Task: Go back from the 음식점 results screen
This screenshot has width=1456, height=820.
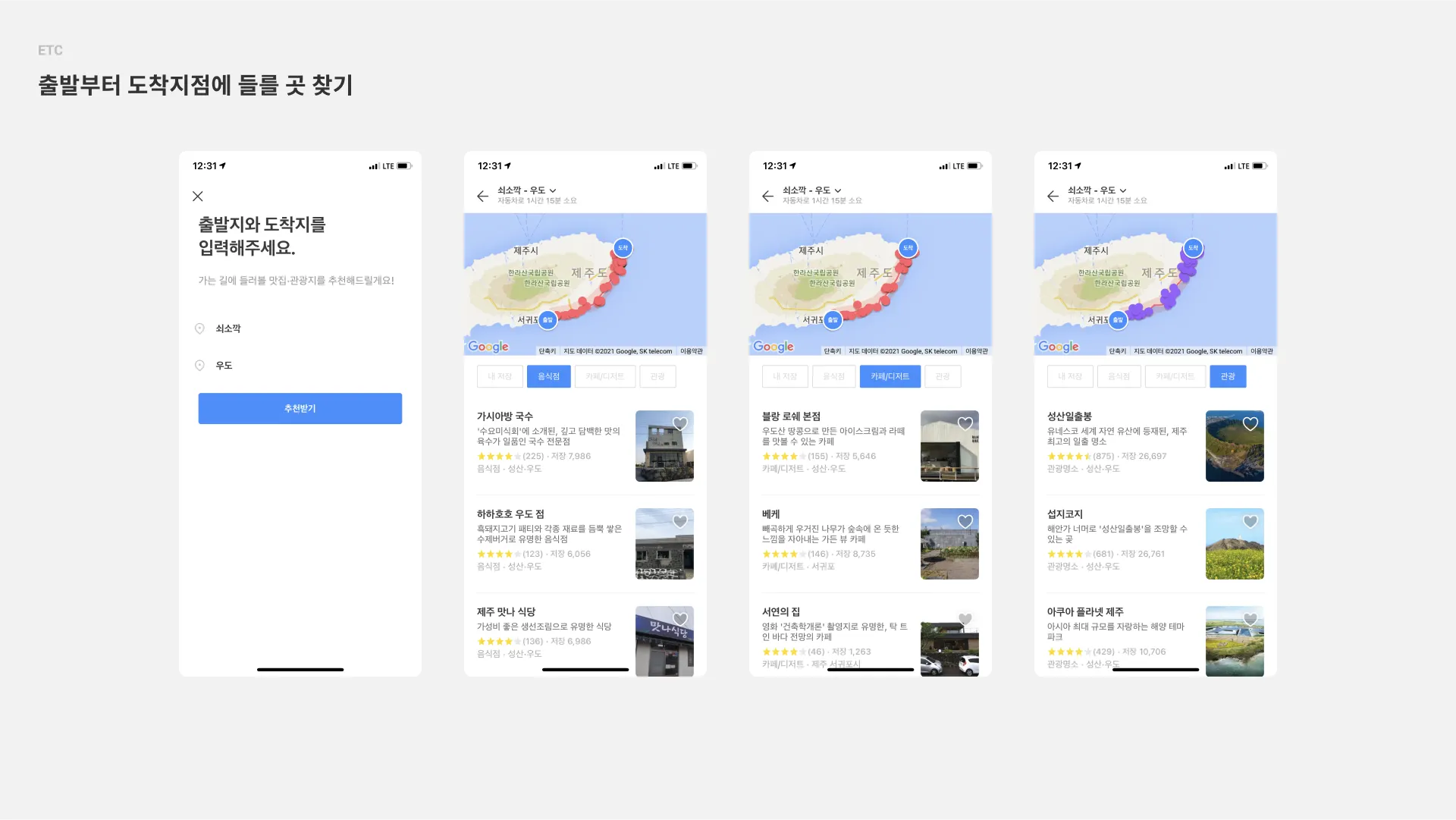Action: pyautogui.click(x=483, y=196)
